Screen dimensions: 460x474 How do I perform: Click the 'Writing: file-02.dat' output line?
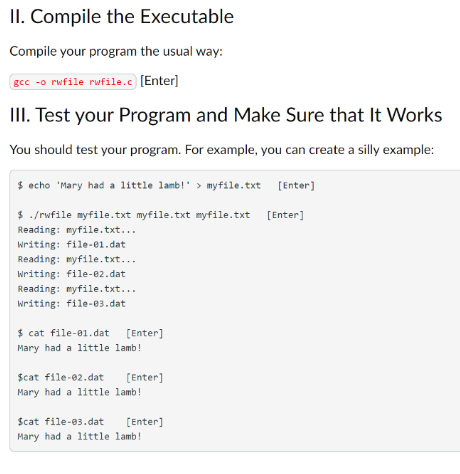click(x=72, y=274)
